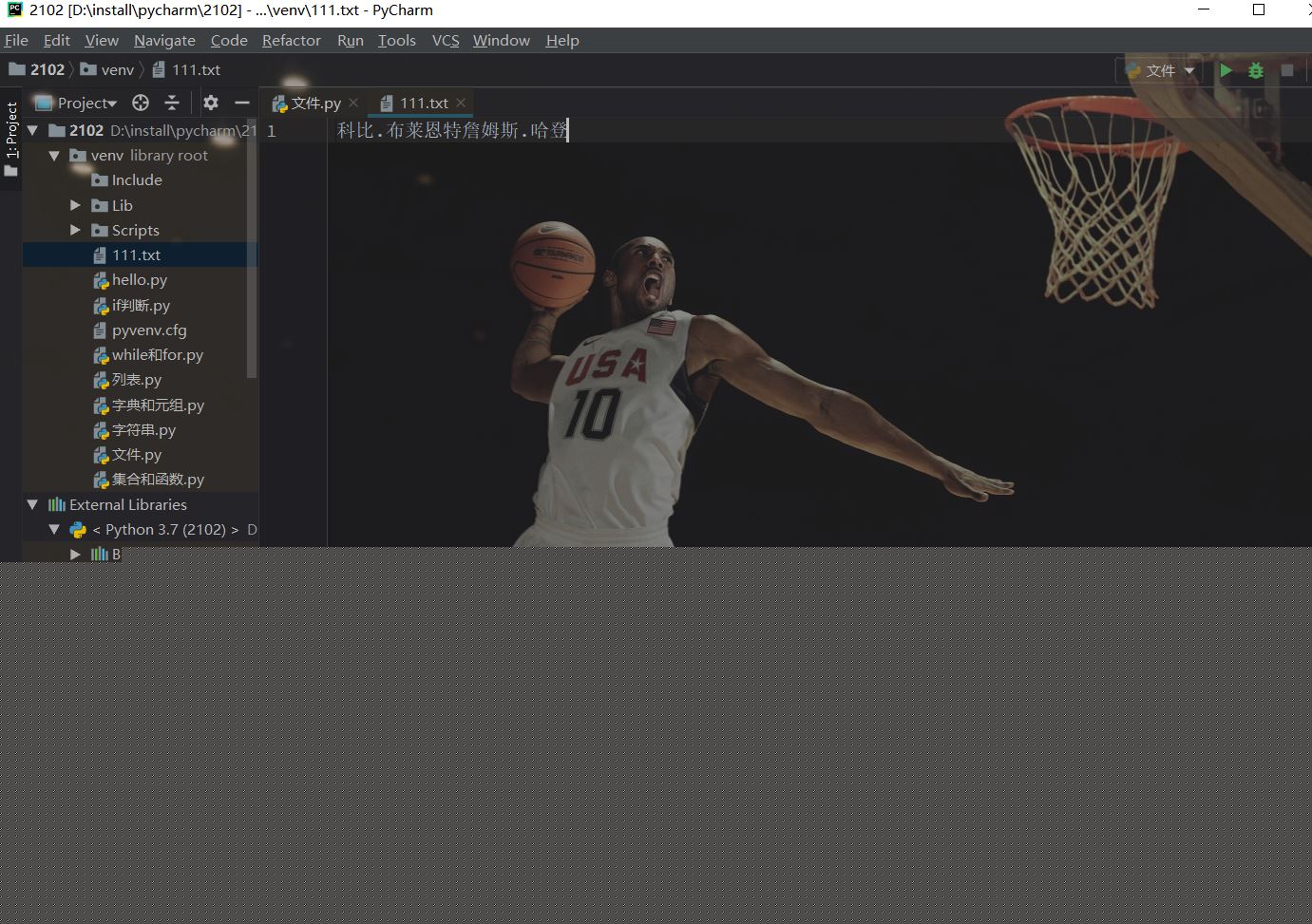Open the Navigate menu
This screenshot has height=924, width=1312.
(164, 40)
